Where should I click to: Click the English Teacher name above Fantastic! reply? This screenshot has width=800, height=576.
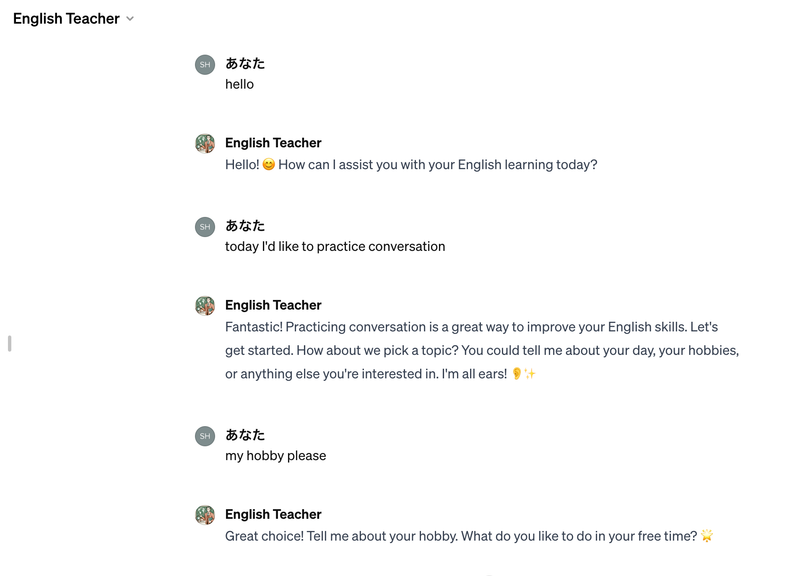coord(273,305)
